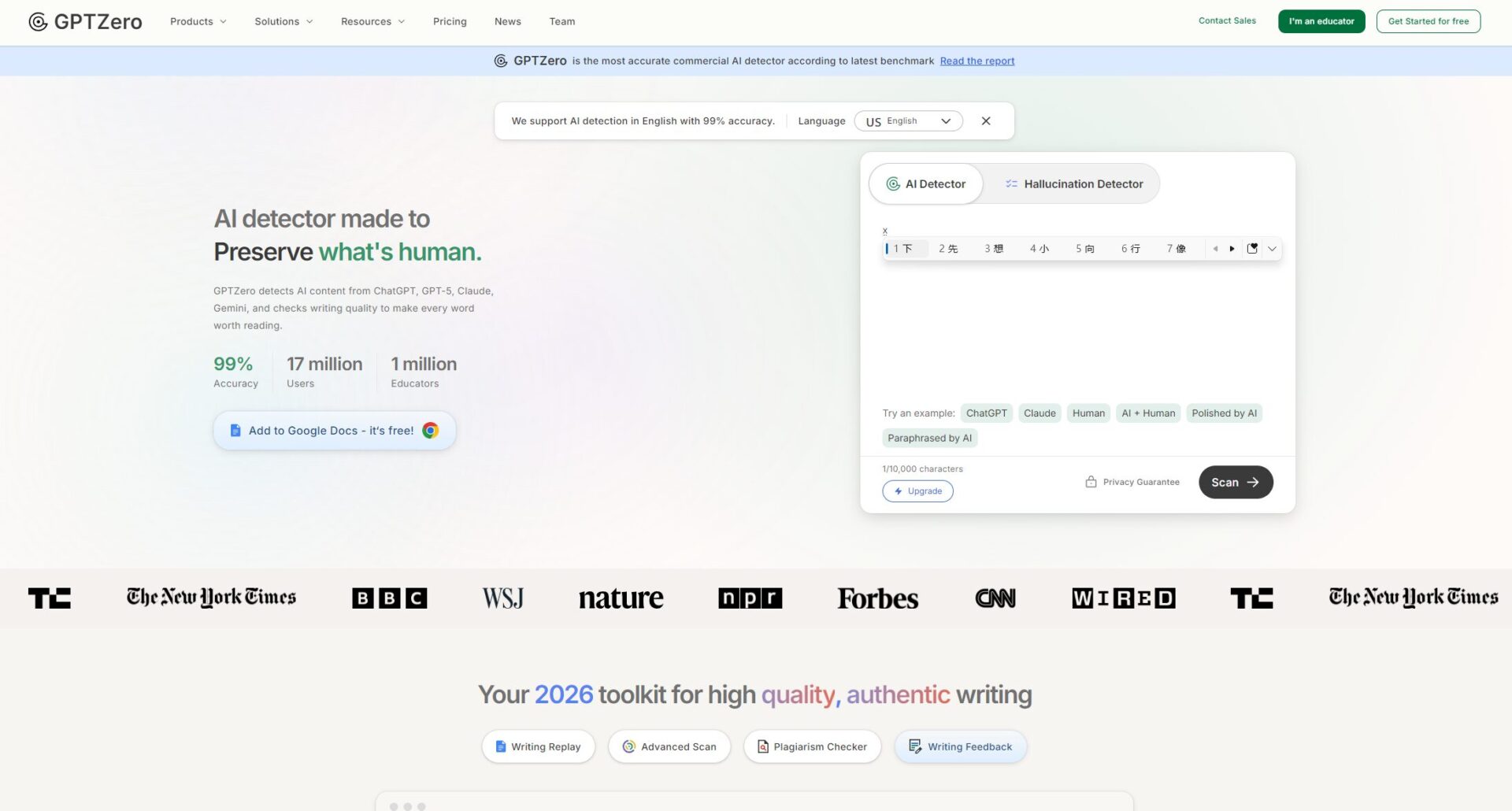Click the Google Docs document icon
The image size is (1512, 811).
(235, 431)
